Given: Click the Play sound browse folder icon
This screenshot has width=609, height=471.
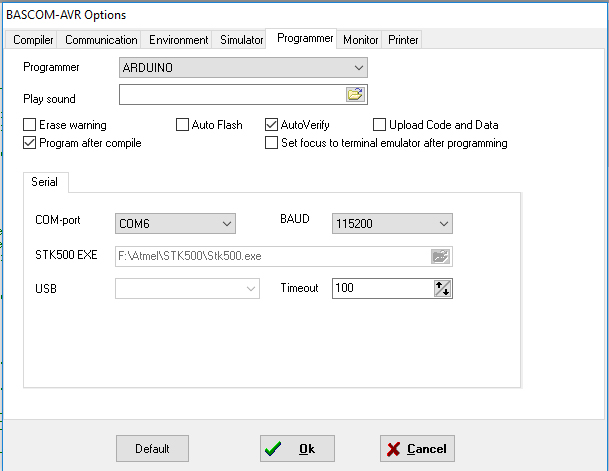Looking at the screenshot, I should pos(355,95).
